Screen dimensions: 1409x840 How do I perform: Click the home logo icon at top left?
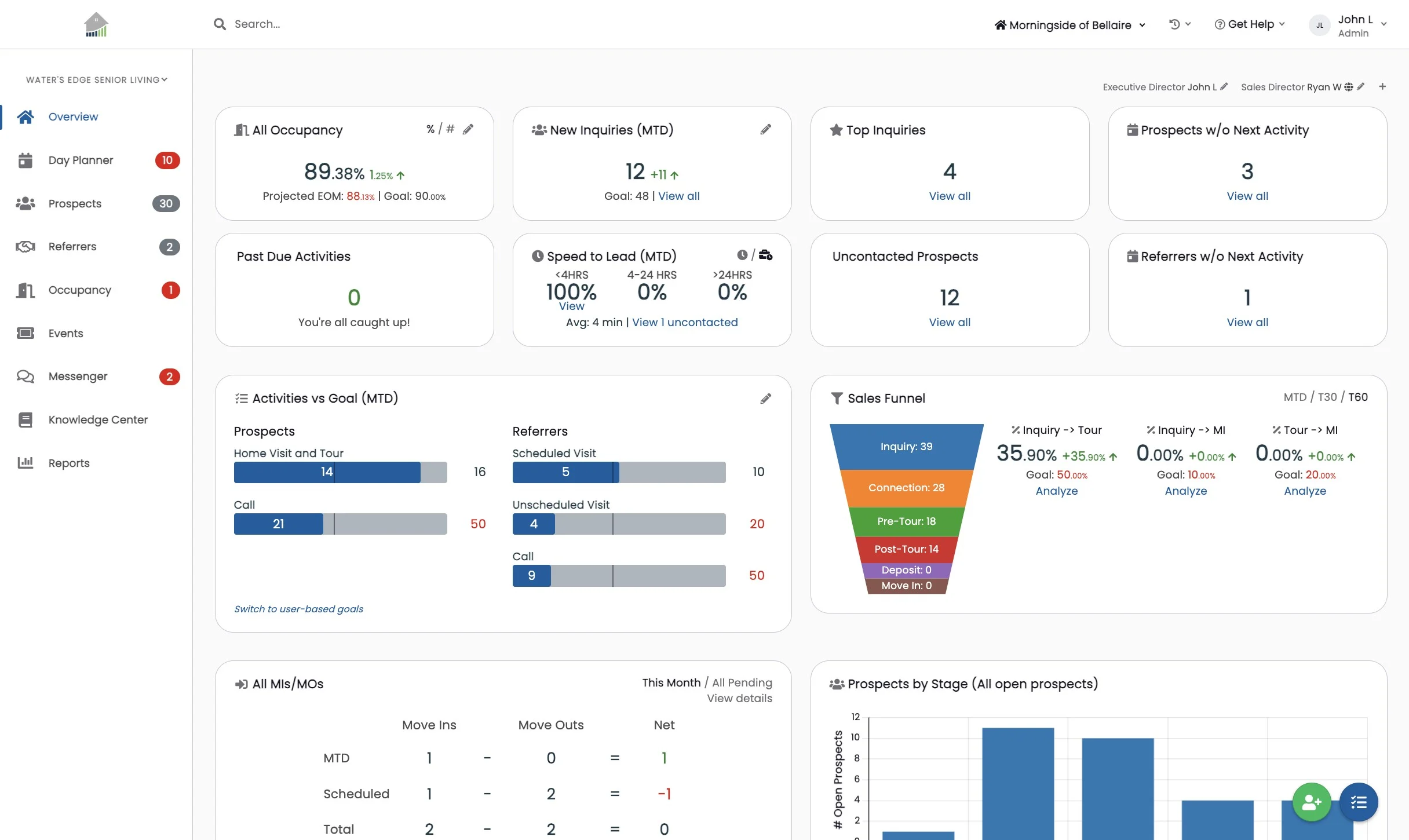(96, 24)
